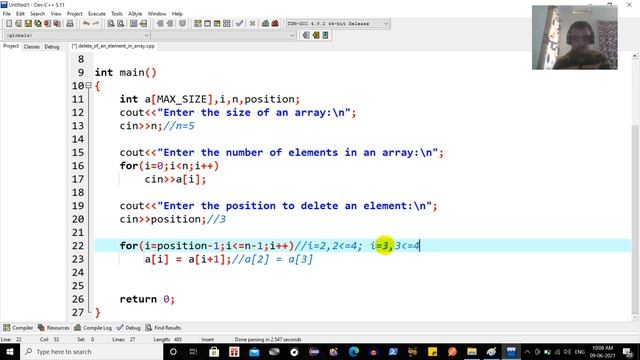Open File Explorer from the taskbar

pyautogui.click(x=472, y=351)
